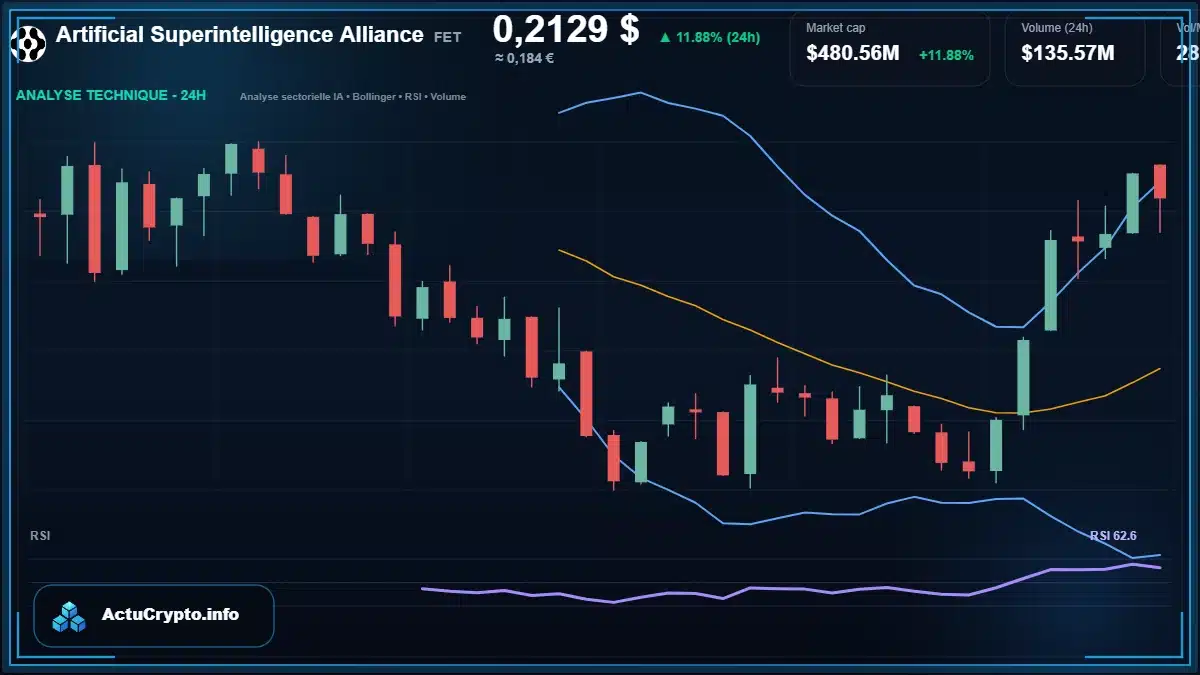Select the Market cap card
The height and width of the screenshot is (675, 1200).
tap(890, 47)
